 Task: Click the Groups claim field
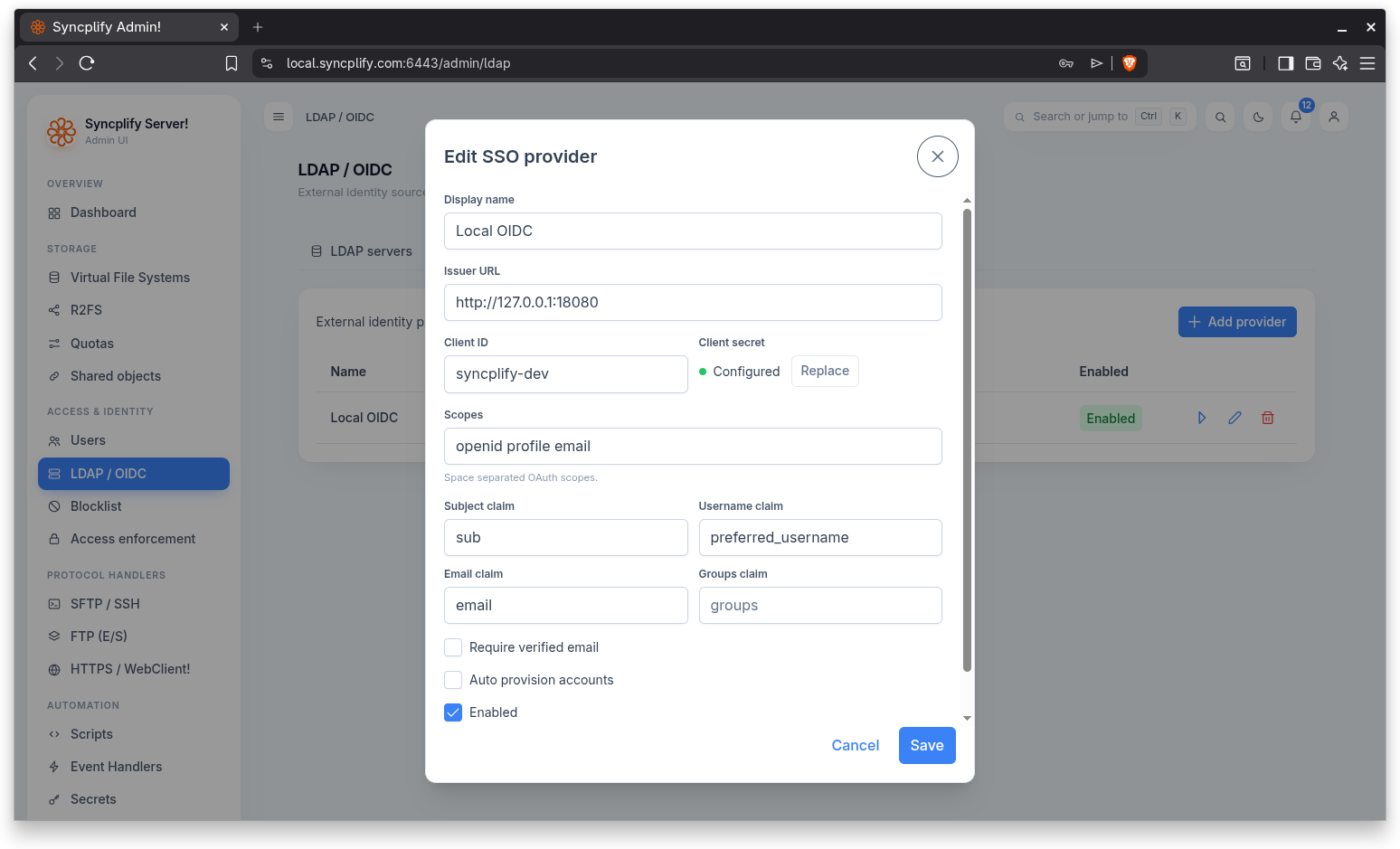click(820, 605)
